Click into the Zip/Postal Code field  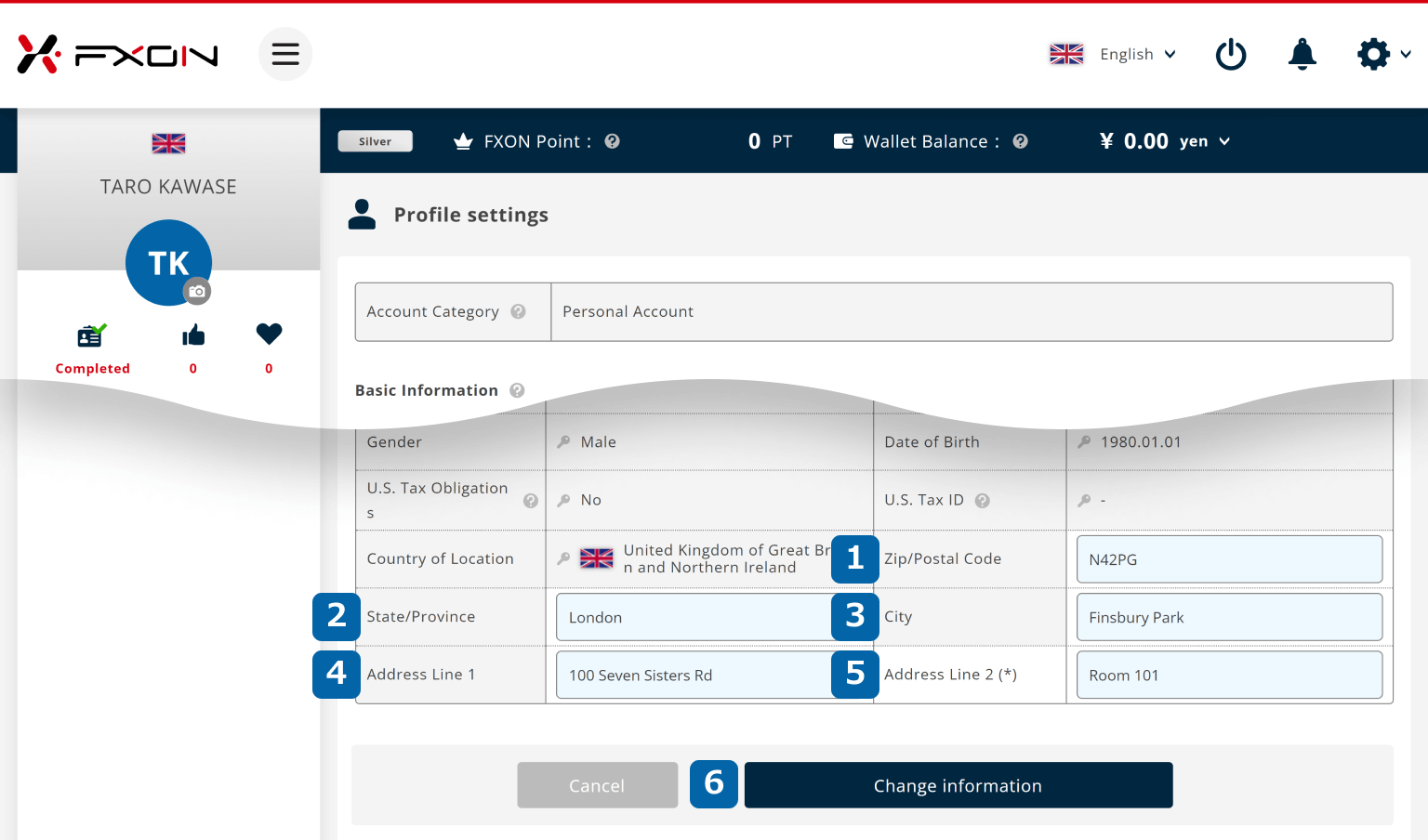point(1229,559)
